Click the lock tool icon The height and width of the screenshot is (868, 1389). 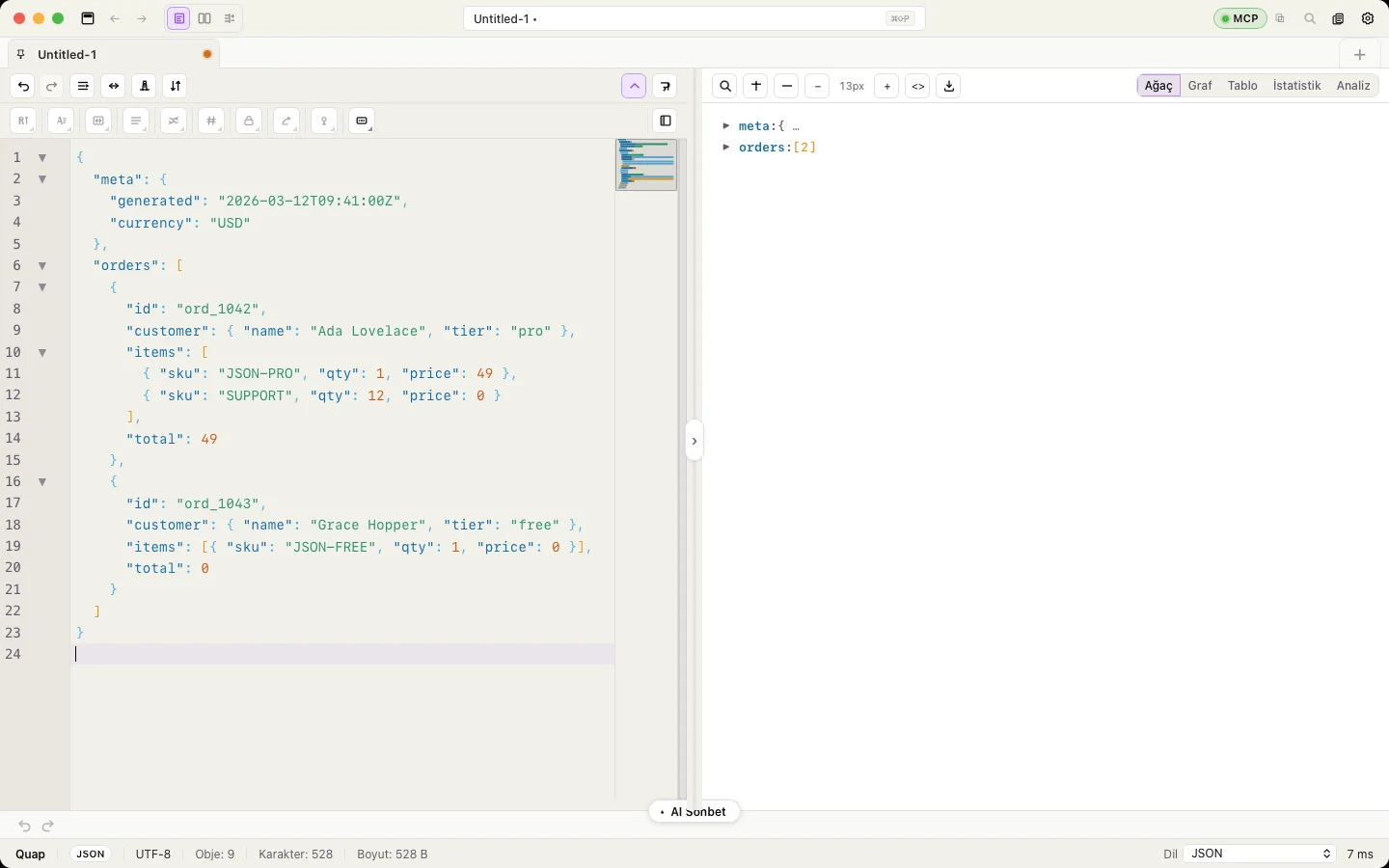[249, 121]
